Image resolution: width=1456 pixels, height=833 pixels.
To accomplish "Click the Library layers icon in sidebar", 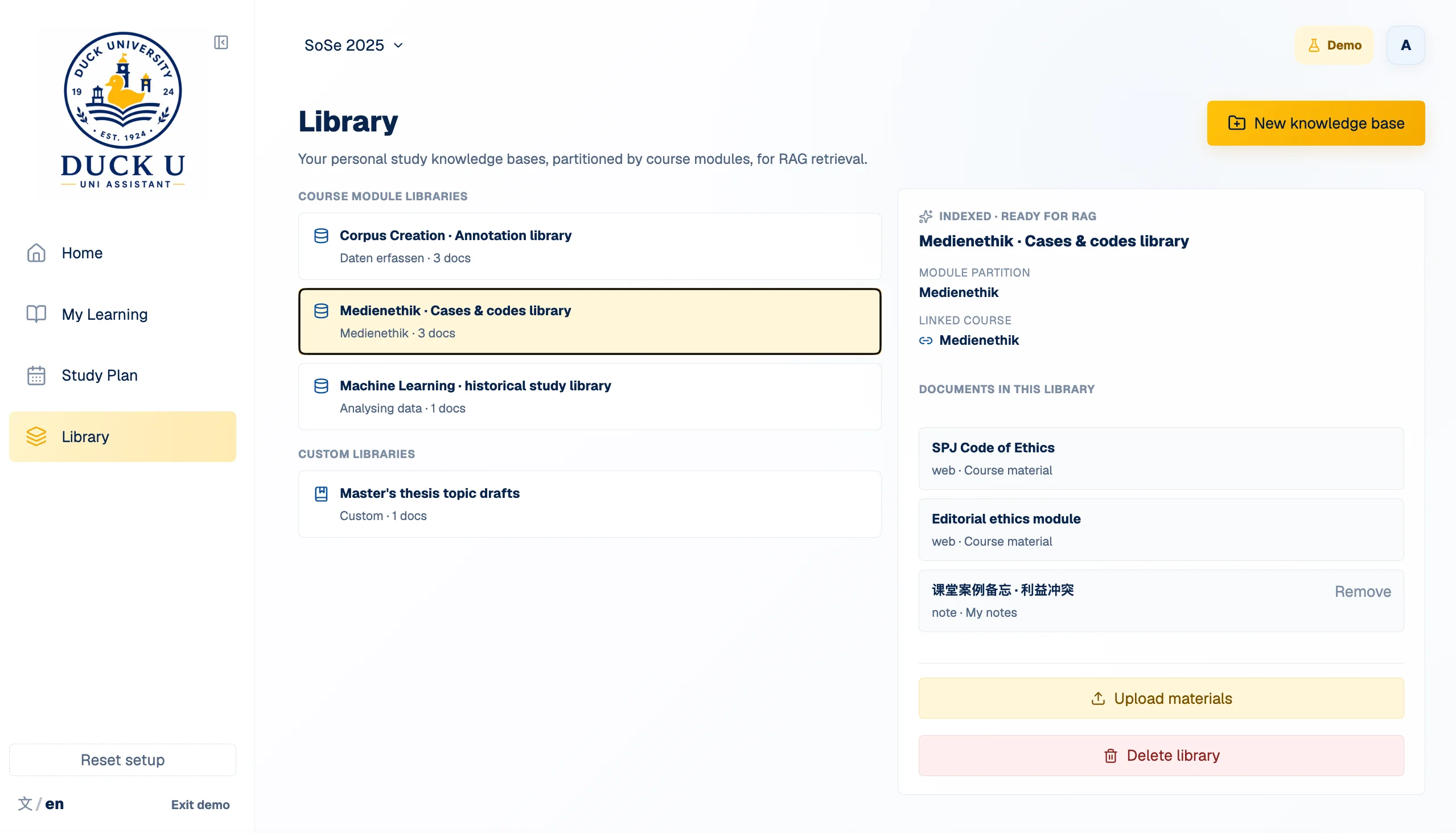I will click(x=36, y=436).
